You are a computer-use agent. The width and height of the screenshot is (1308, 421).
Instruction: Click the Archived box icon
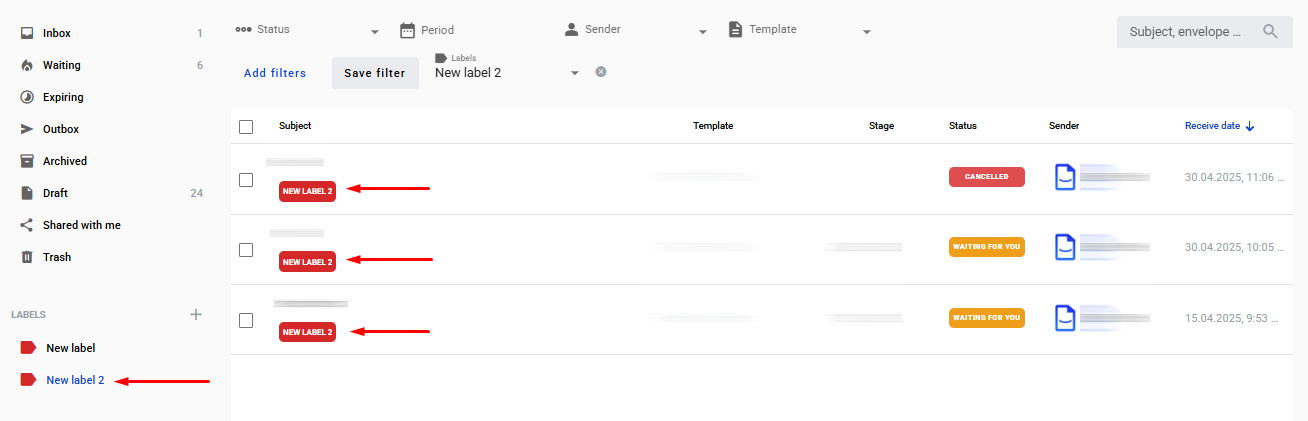27,161
